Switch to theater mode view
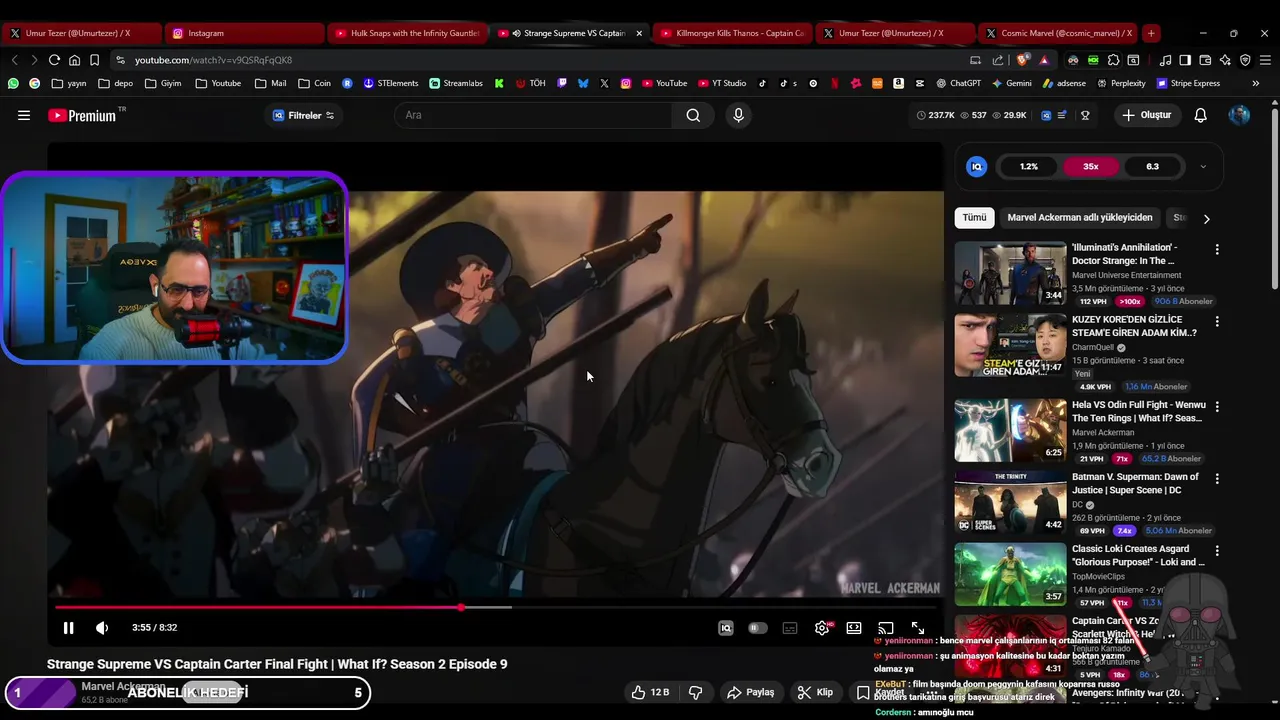 (x=854, y=628)
